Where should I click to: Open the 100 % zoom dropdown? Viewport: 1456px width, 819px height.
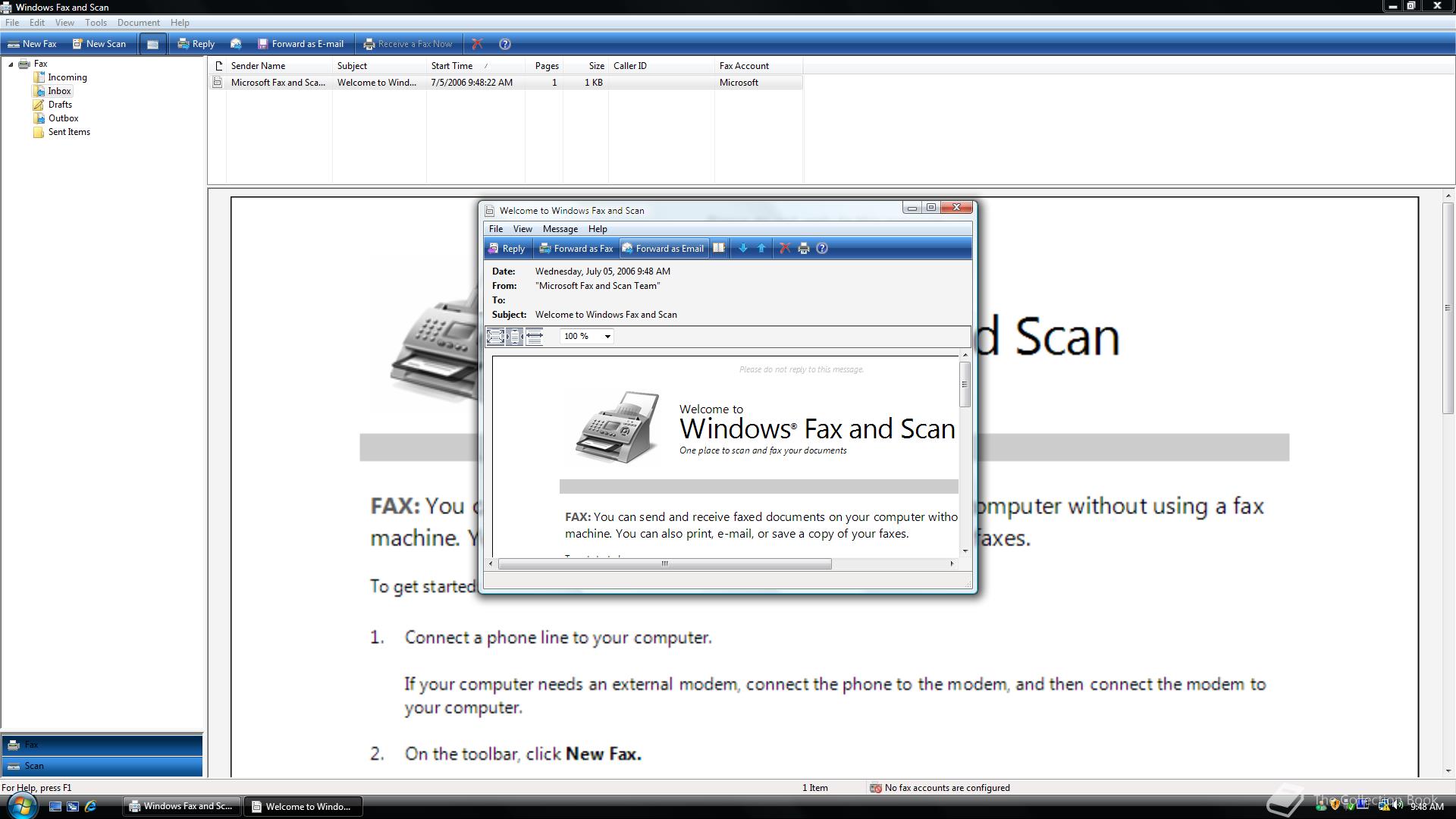[607, 337]
